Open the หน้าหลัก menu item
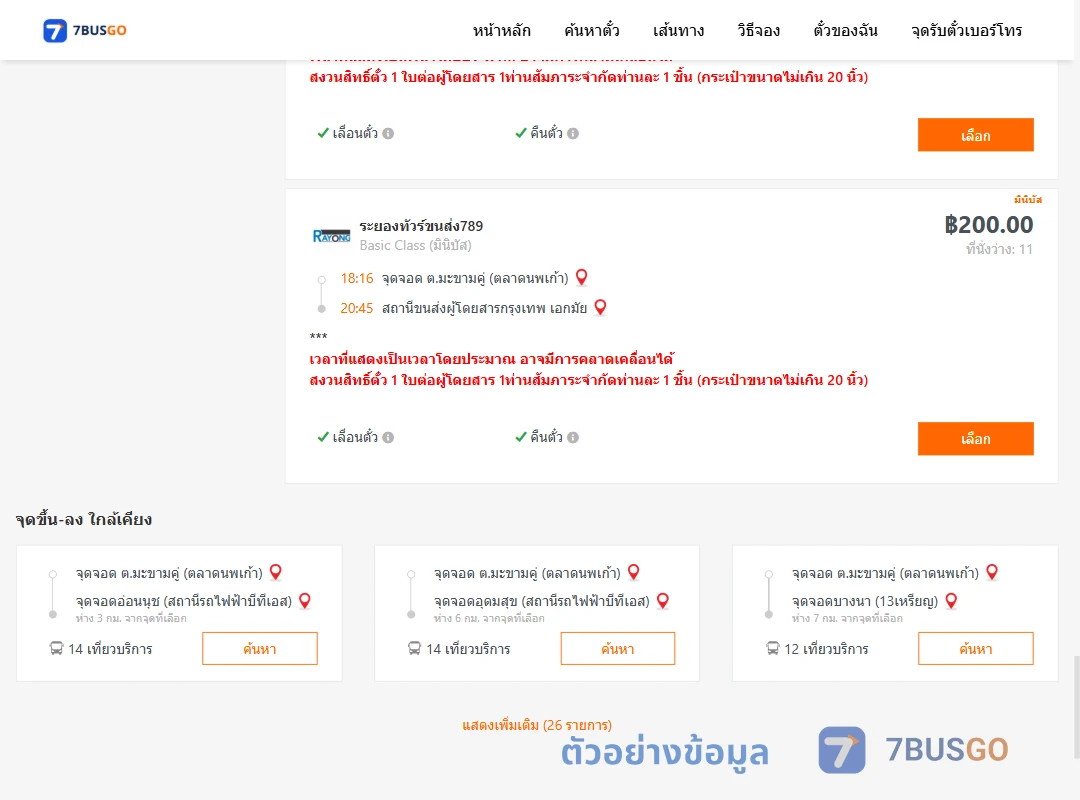The image size is (1080, 800). (x=501, y=30)
